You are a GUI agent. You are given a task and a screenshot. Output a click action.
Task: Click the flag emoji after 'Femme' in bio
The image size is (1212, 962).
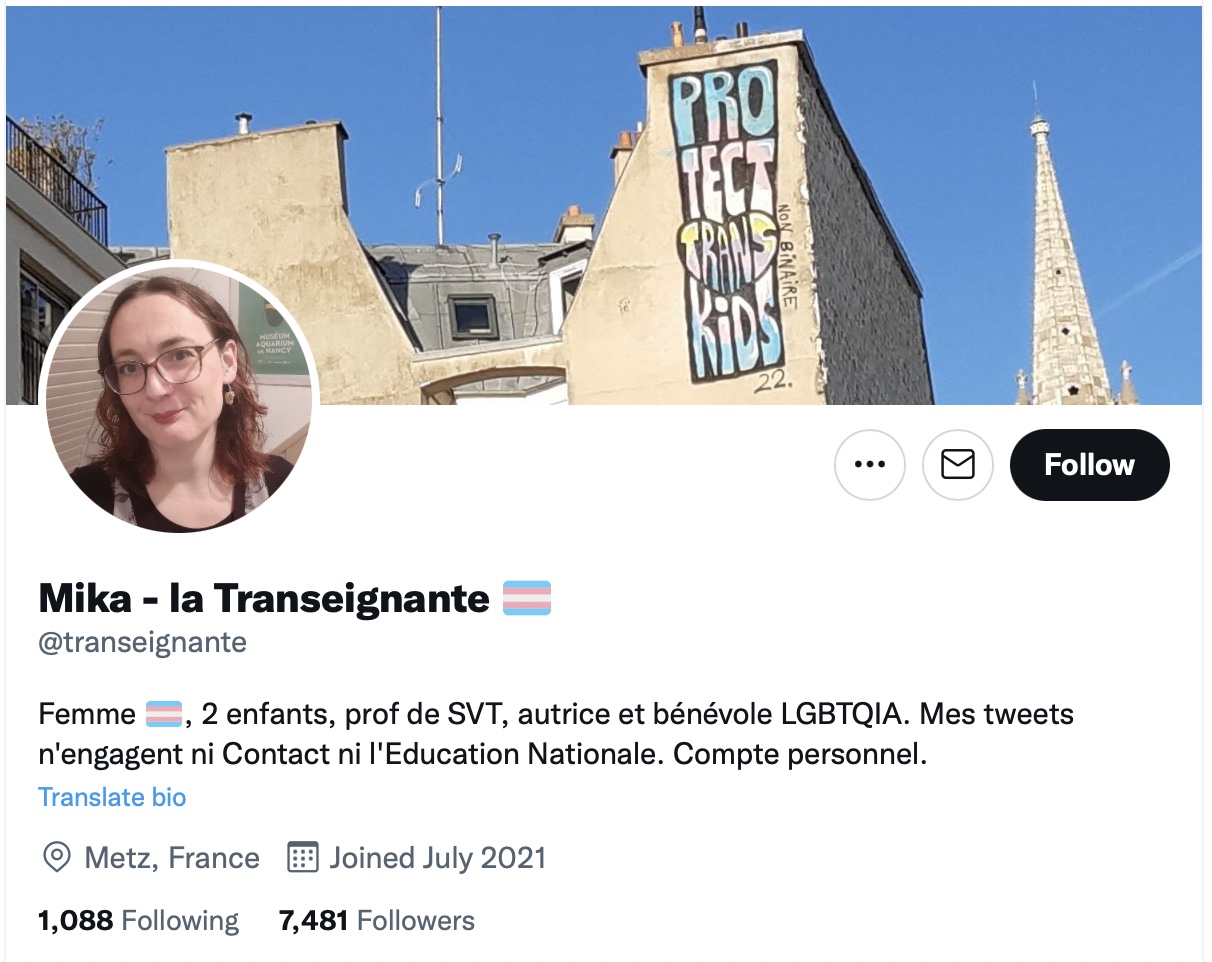[164, 715]
